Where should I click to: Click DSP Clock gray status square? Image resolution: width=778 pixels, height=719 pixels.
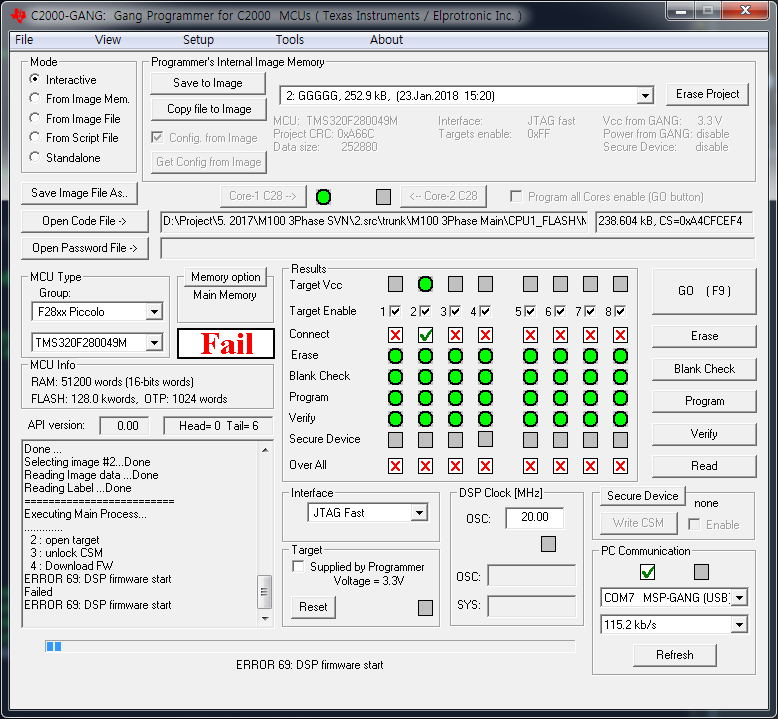548,544
